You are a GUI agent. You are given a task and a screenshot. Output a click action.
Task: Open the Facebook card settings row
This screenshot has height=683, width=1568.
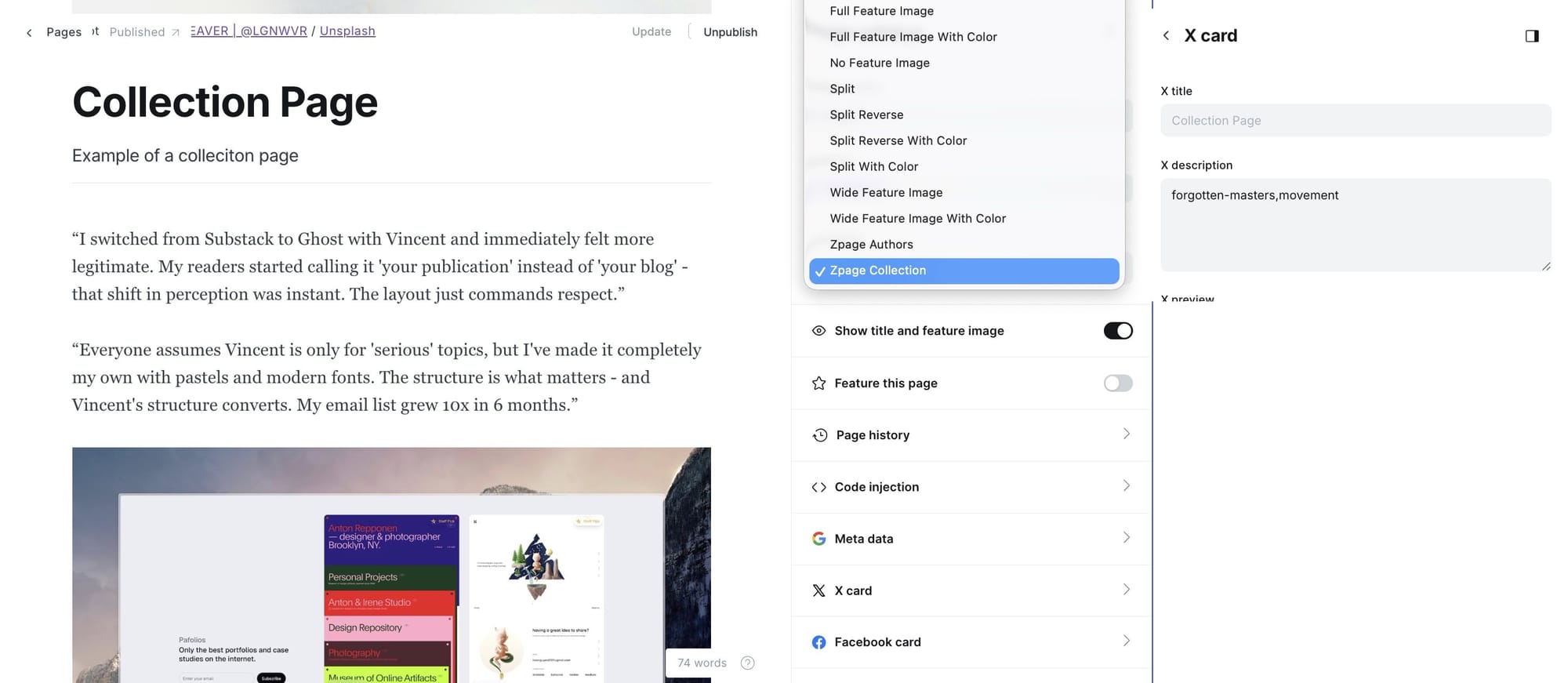point(971,642)
